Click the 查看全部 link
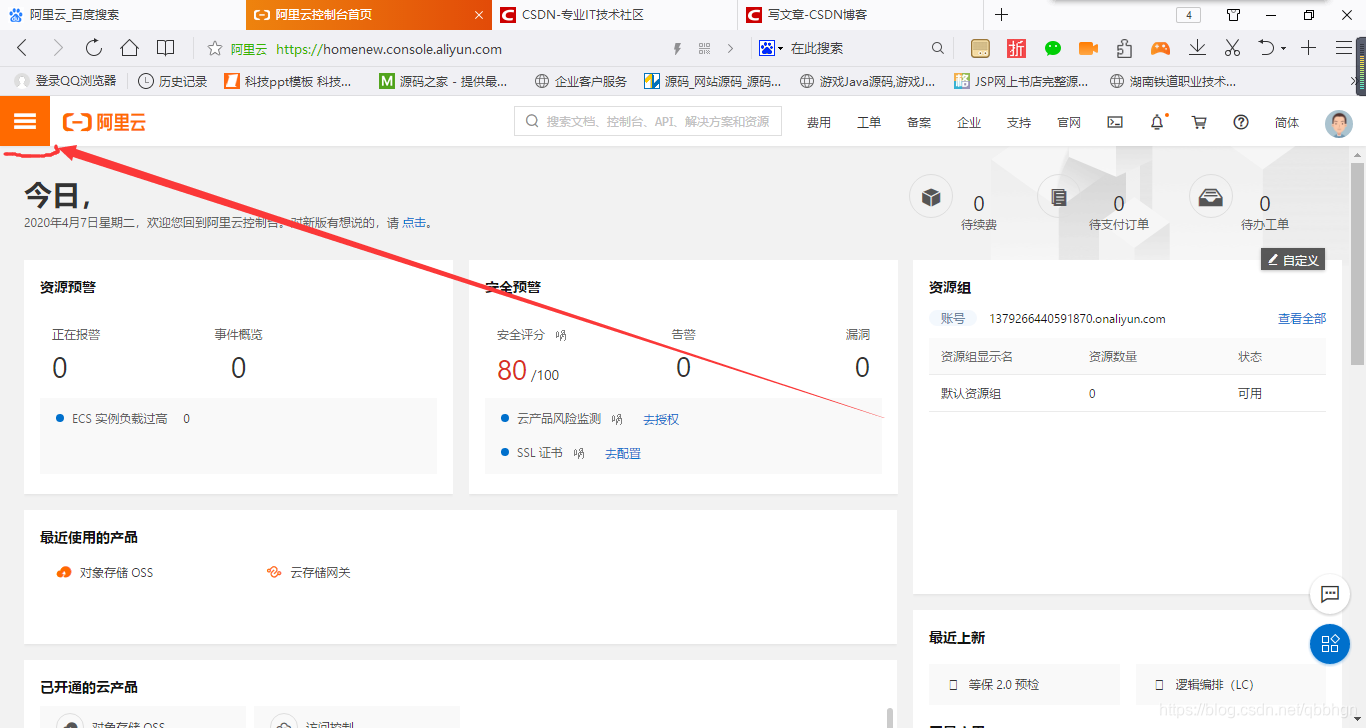 tap(1302, 318)
